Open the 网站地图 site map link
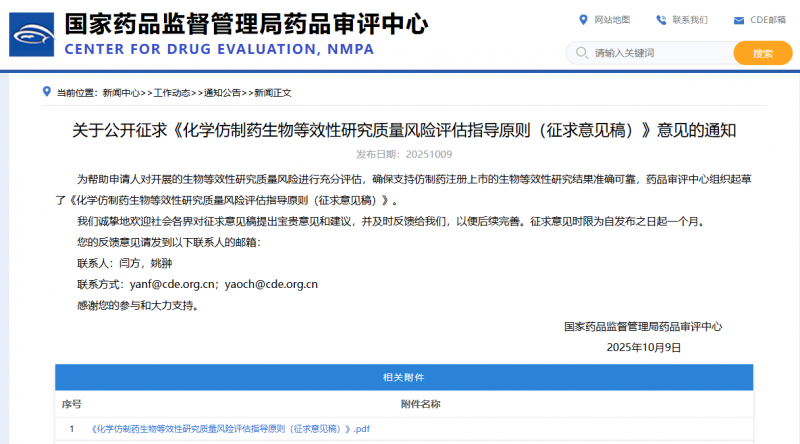The width and height of the screenshot is (800, 444). (612, 20)
